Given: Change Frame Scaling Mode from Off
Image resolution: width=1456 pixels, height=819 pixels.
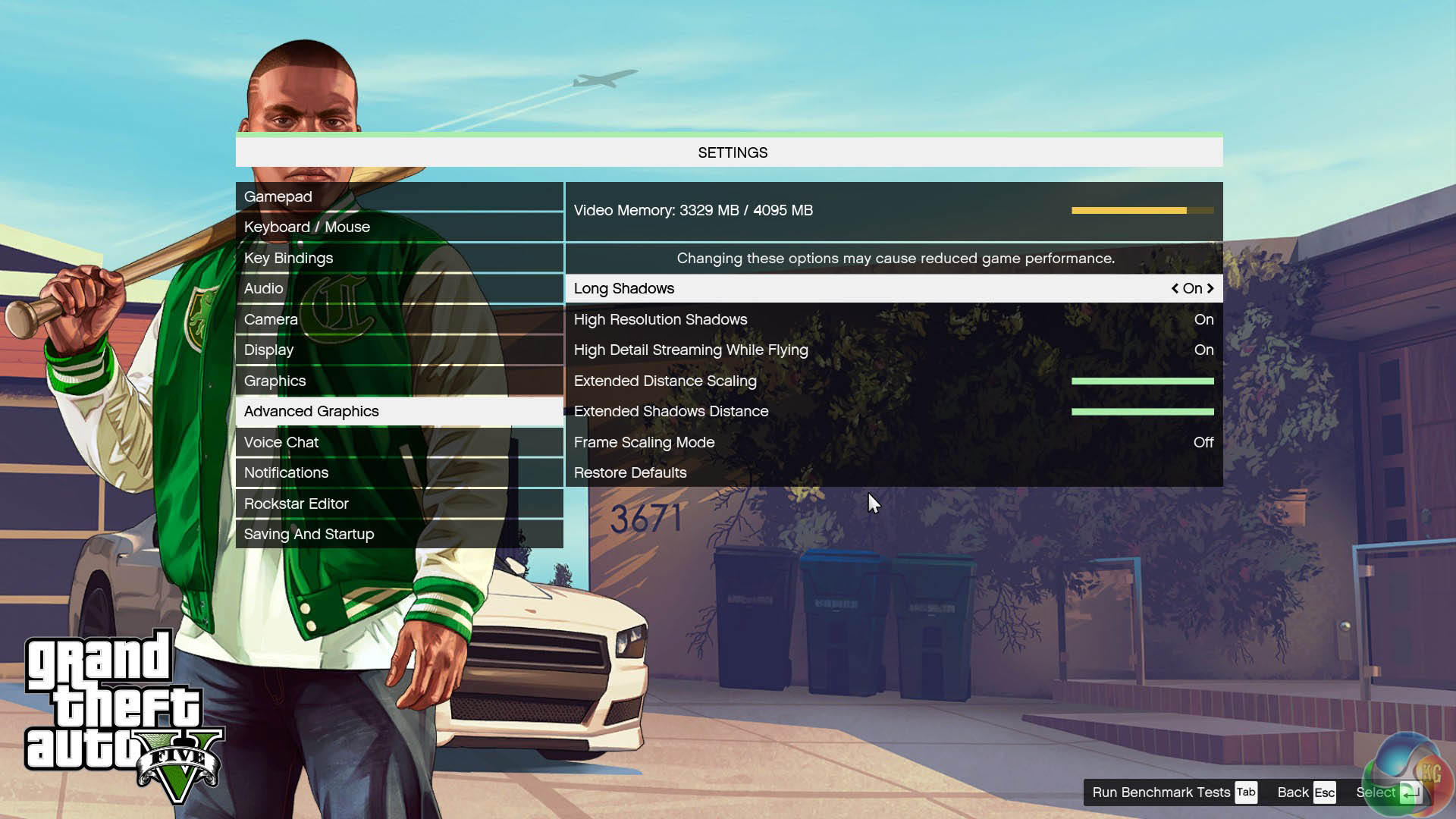Looking at the screenshot, I should tap(1203, 442).
